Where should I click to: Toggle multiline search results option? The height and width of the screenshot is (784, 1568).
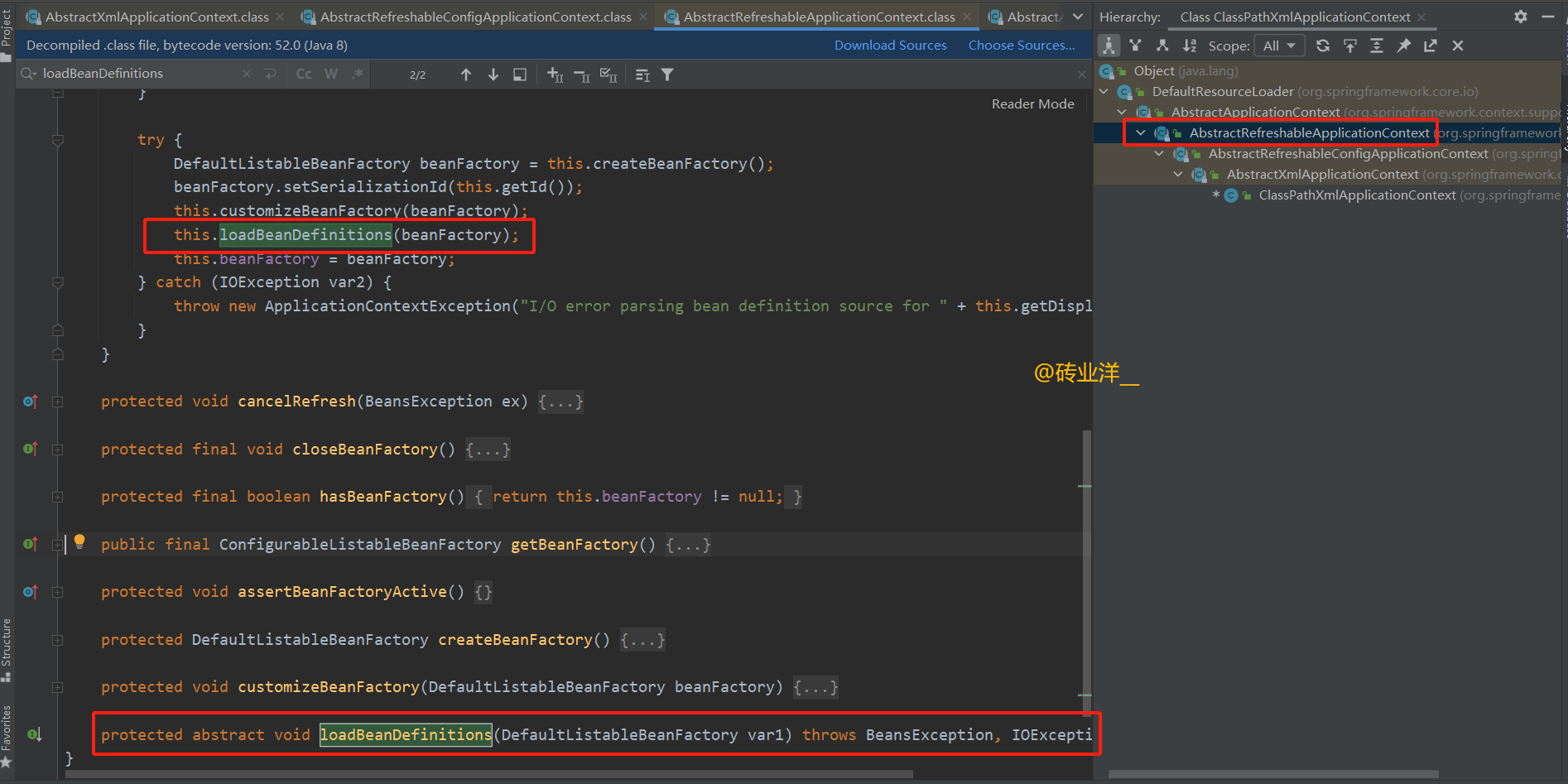642,75
